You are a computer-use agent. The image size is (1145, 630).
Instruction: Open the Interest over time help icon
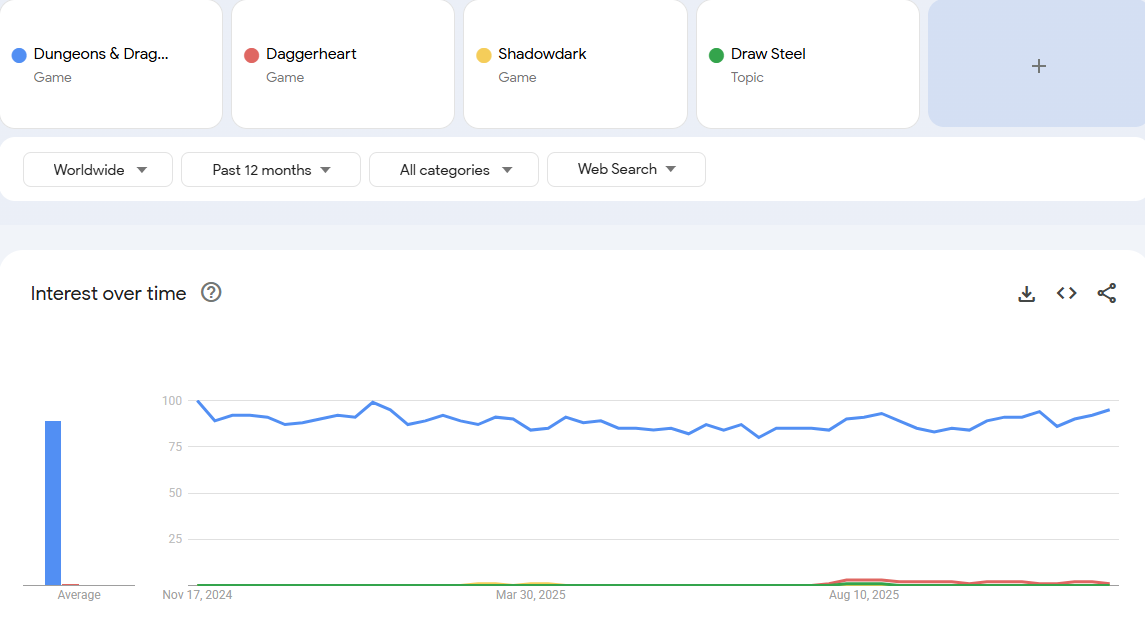click(x=211, y=292)
